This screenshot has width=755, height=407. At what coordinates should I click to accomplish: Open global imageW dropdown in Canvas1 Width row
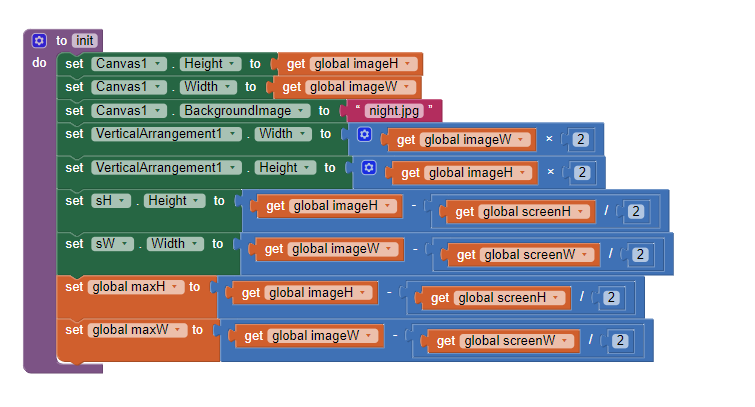[x=360, y=87]
